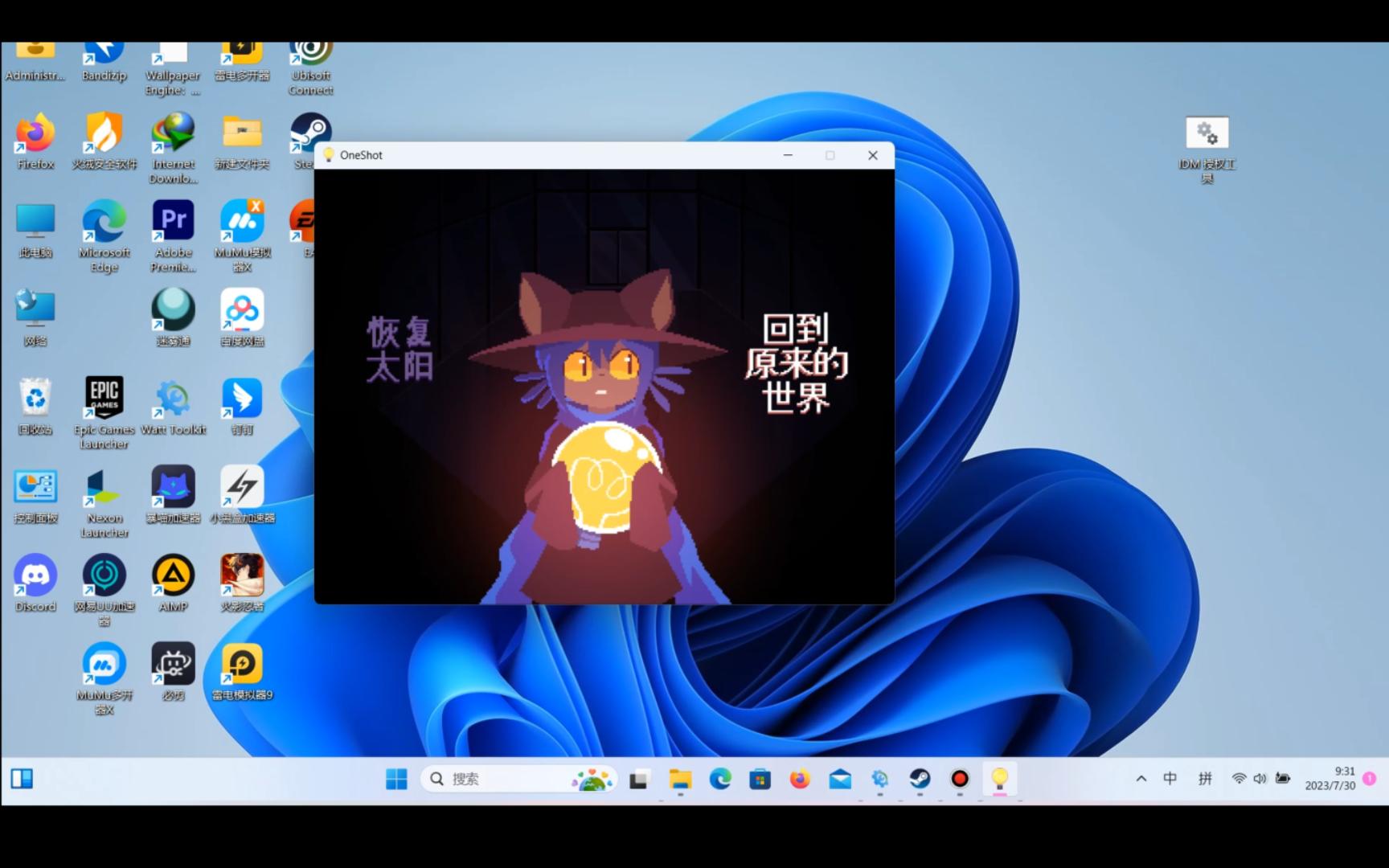Select the 回收站 recycle bin icon

tap(35, 407)
